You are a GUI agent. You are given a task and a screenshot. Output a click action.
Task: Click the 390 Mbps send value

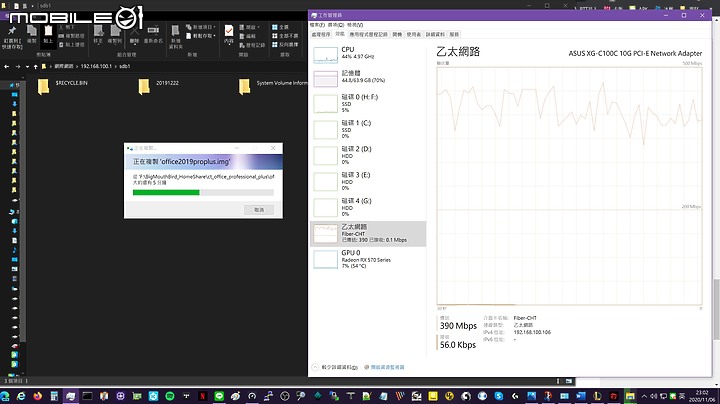458,325
